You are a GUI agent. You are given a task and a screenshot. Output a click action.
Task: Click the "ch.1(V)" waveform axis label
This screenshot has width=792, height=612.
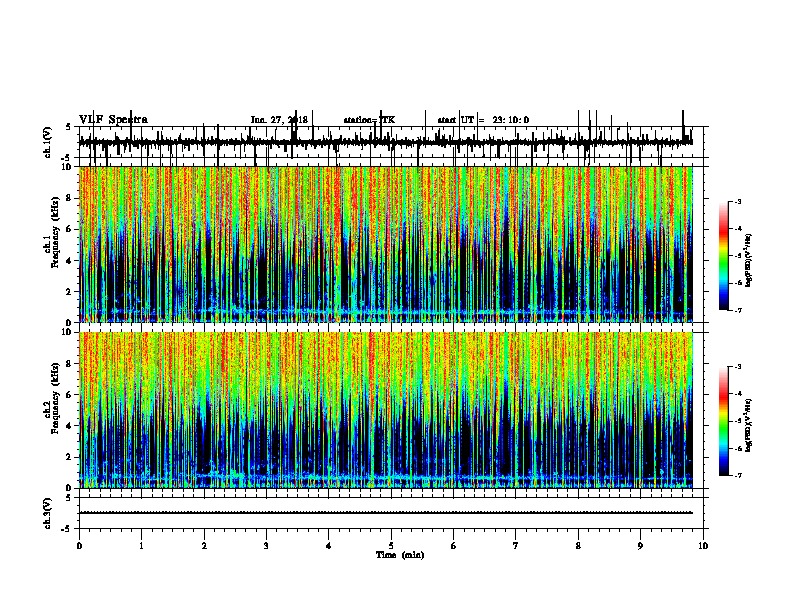48,142
